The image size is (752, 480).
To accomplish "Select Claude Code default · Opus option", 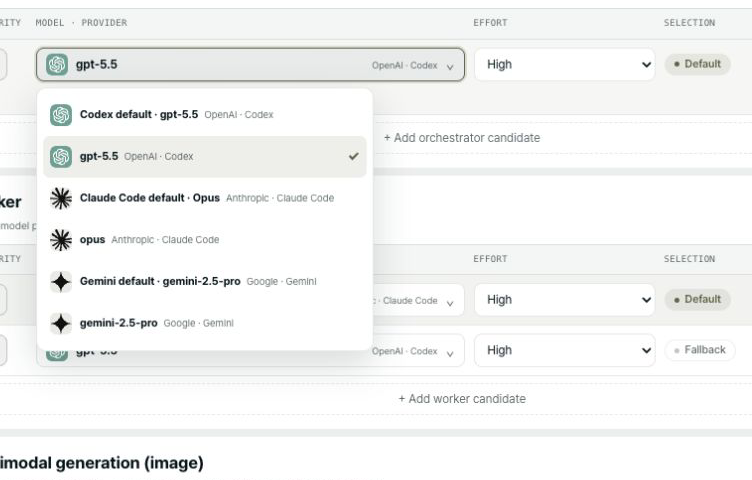I will pos(205,199).
